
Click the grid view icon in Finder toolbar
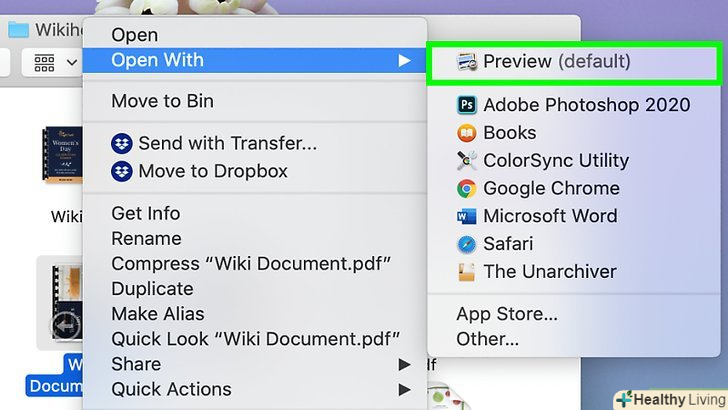[45, 63]
